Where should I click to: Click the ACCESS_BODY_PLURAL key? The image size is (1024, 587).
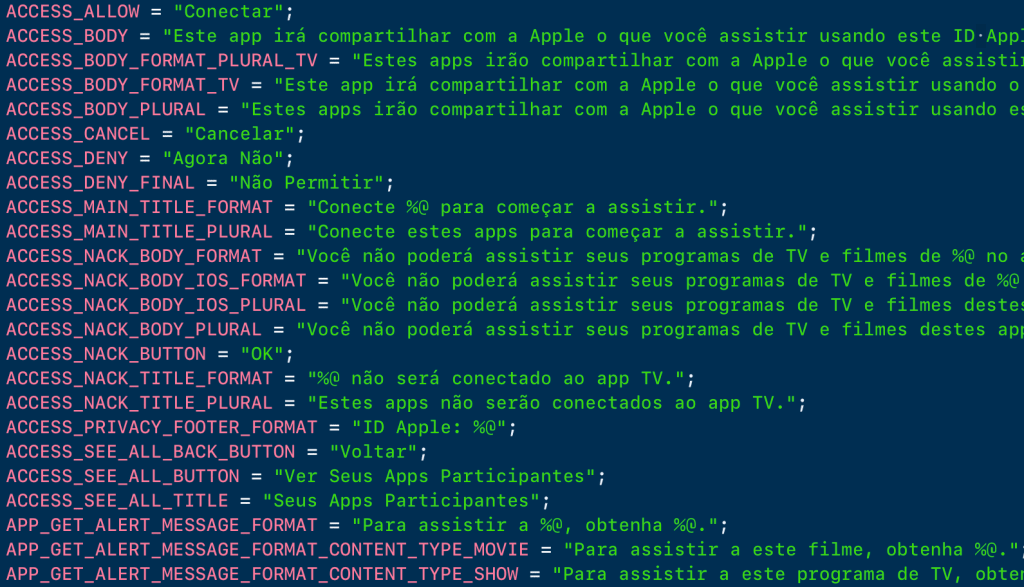pos(106,109)
